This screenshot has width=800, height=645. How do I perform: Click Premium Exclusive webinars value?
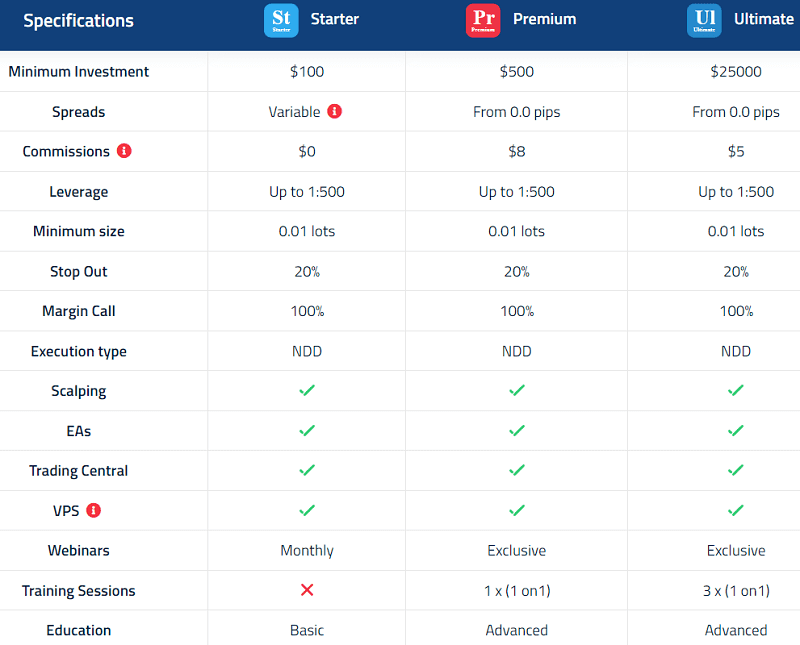click(x=517, y=551)
